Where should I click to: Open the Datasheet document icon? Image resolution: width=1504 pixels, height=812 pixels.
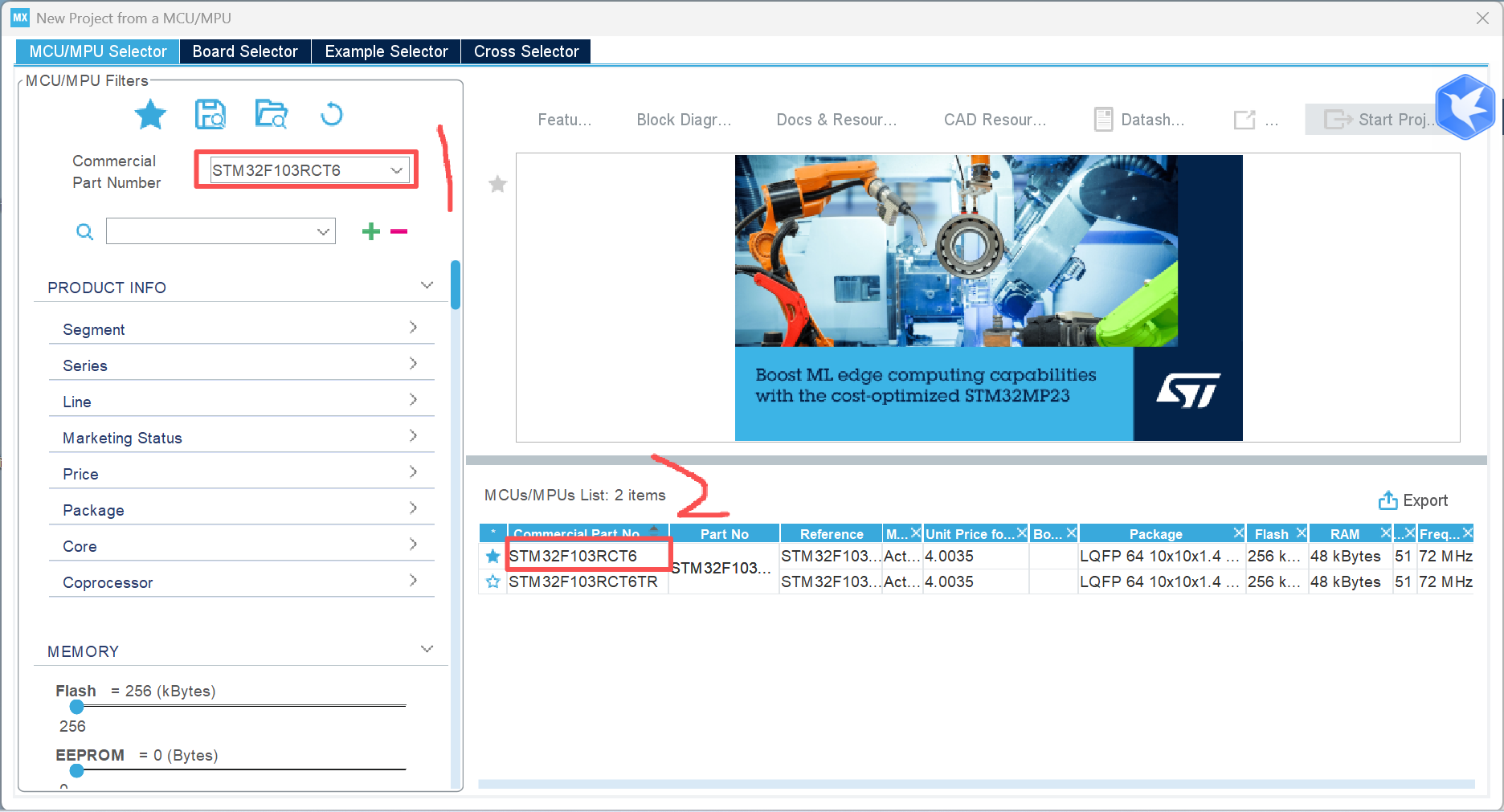click(1104, 120)
